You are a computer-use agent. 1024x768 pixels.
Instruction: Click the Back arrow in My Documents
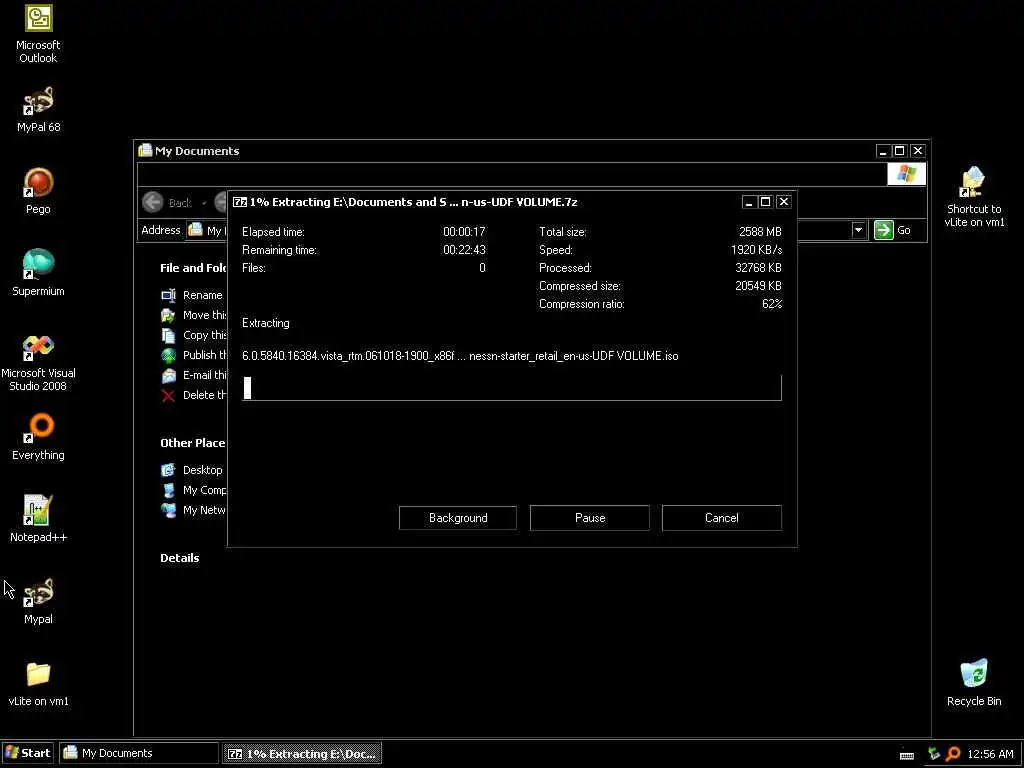(x=153, y=202)
